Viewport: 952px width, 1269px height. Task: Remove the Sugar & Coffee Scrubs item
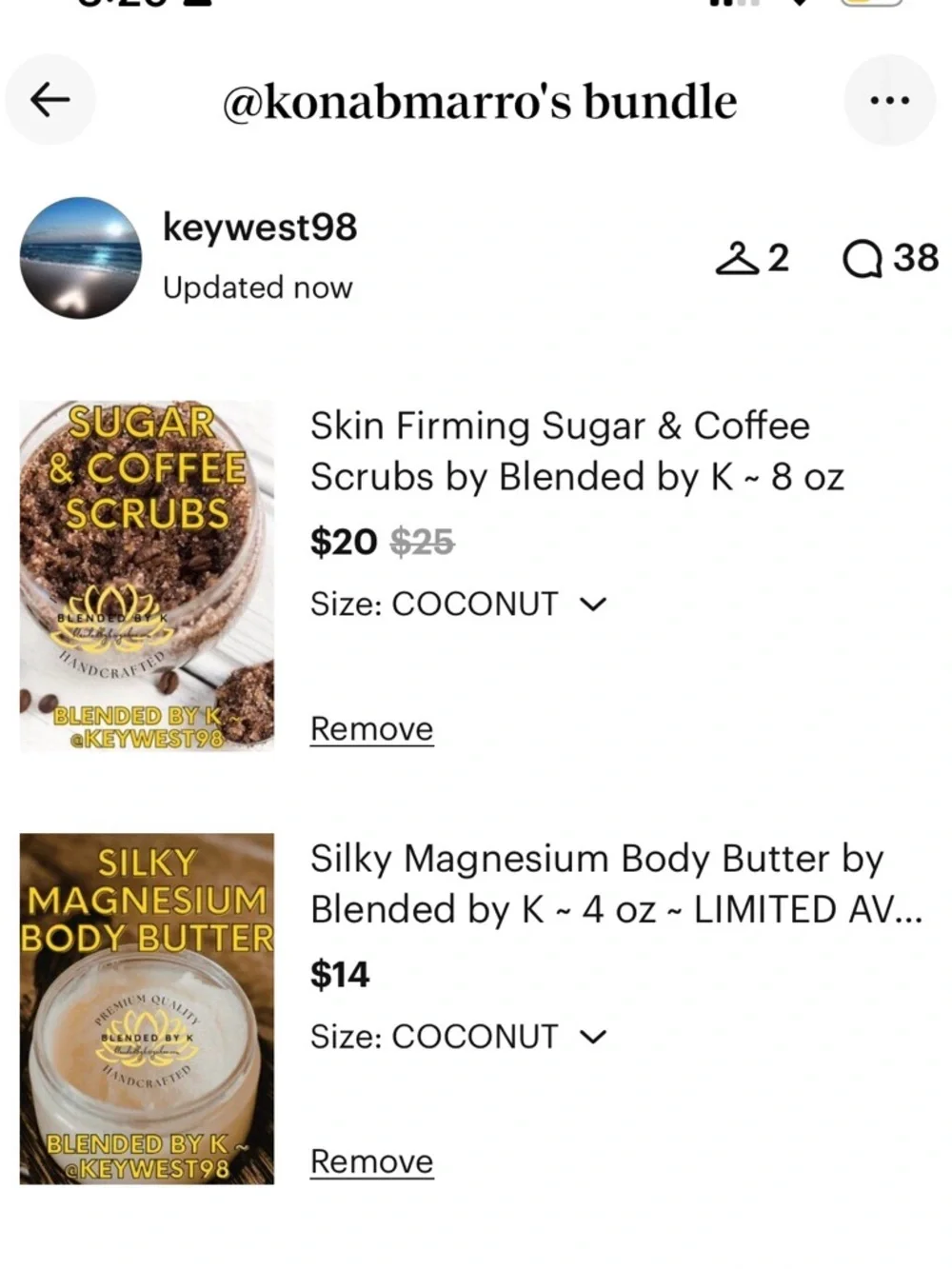[371, 728]
